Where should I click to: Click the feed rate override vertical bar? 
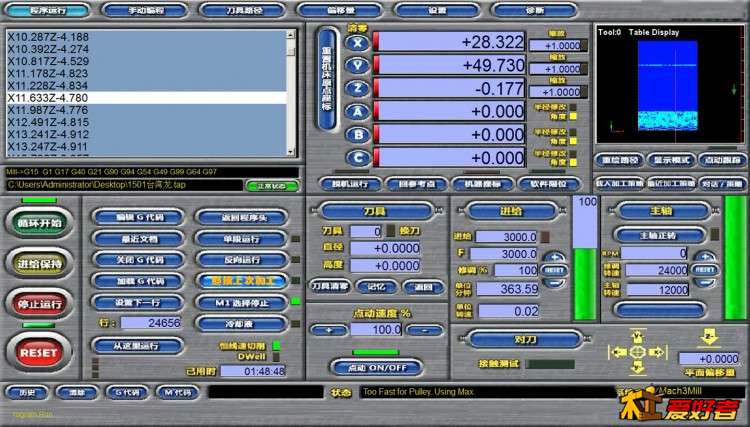[585, 258]
